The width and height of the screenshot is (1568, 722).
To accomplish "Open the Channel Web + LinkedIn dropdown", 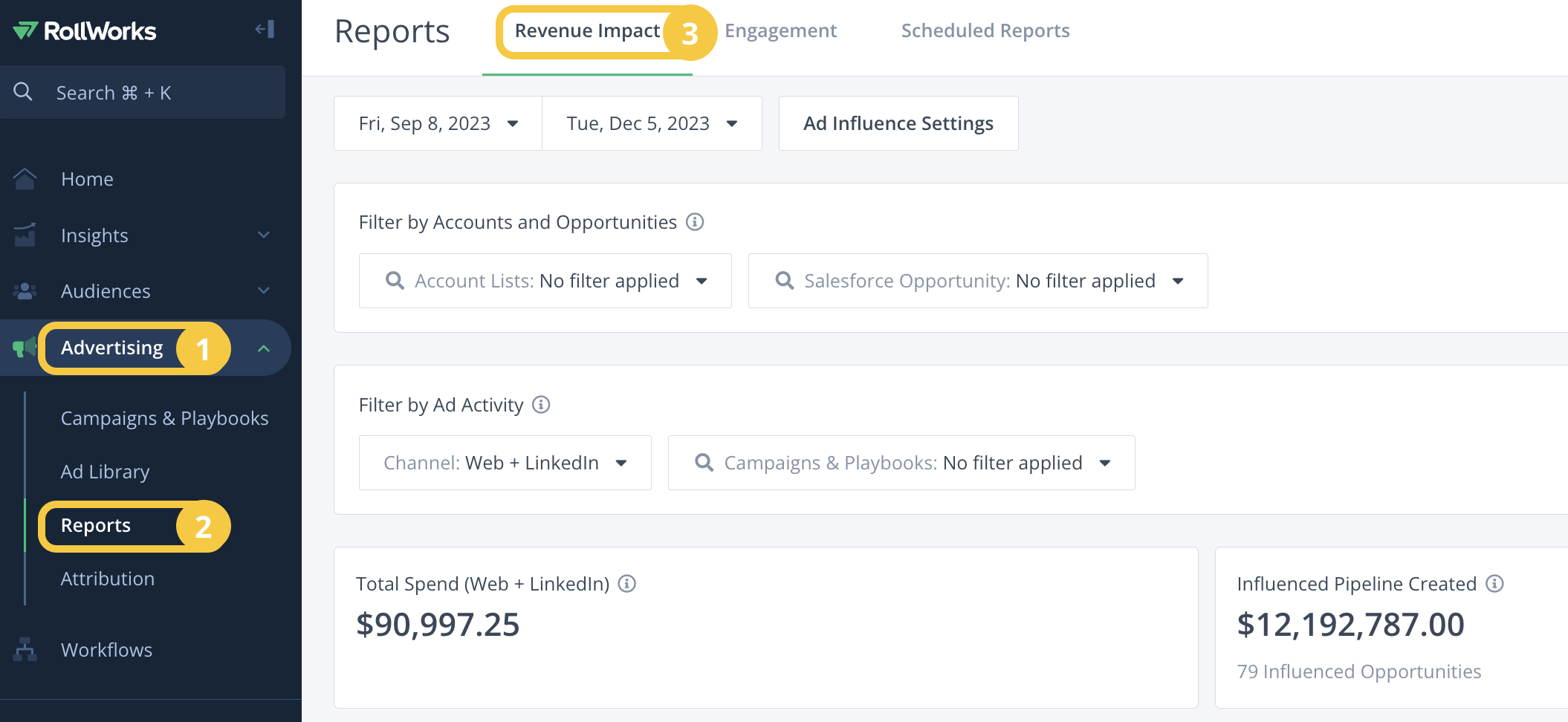I will click(505, 463).
